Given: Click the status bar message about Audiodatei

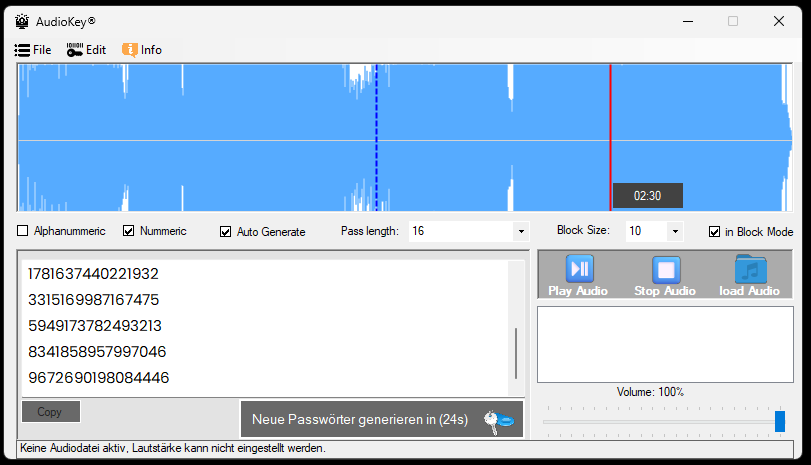Looking at the screenshot, I should [x=173, y=448].
